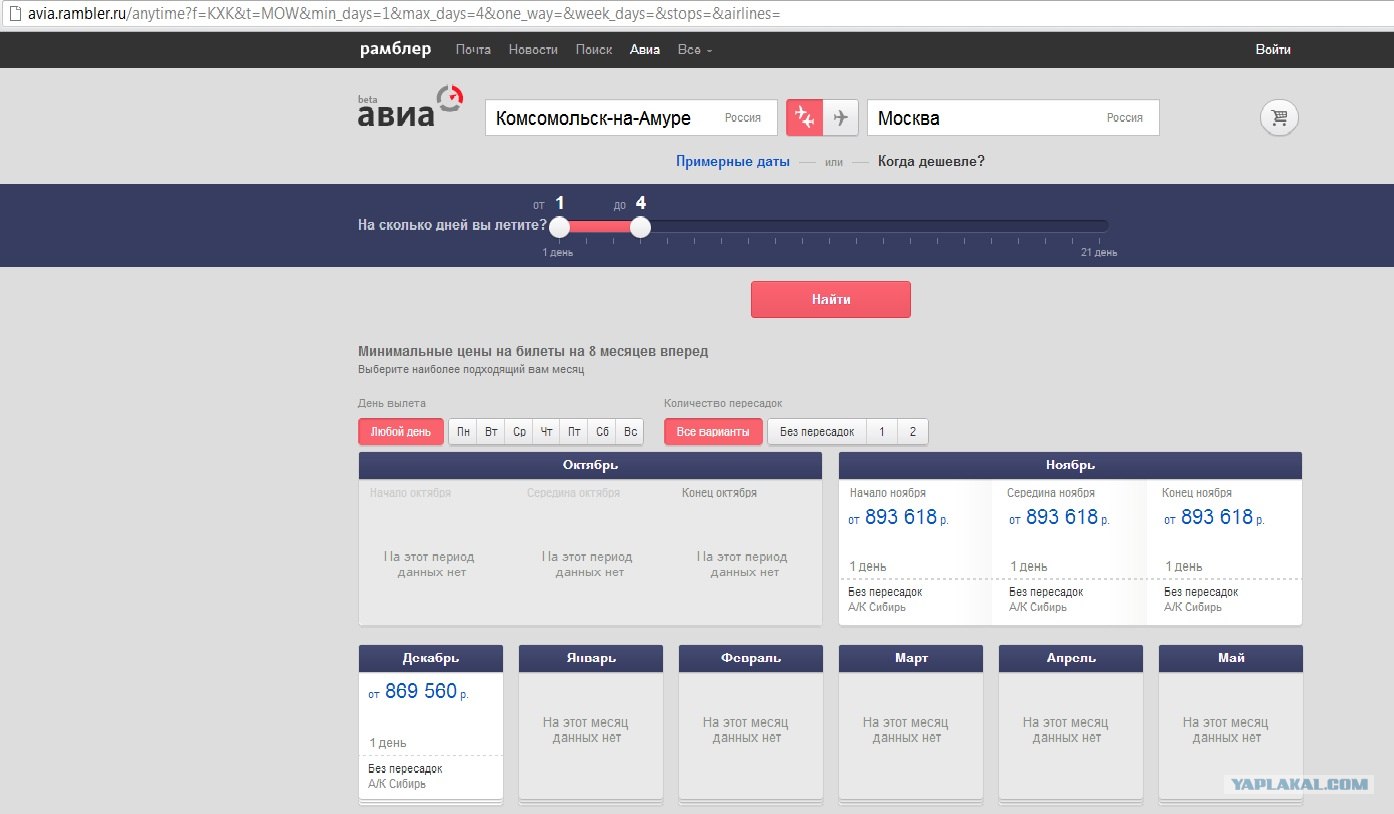This screenshot has width=1394, height=814.
Task: Switch to Примерные даты mode
Action: pyautogui.click(x=732, y=161)
